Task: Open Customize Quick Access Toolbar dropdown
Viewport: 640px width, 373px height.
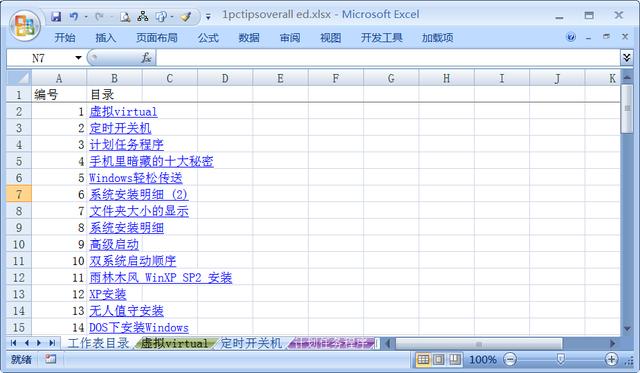Action: pyautogui.click(x=208, y=17)
